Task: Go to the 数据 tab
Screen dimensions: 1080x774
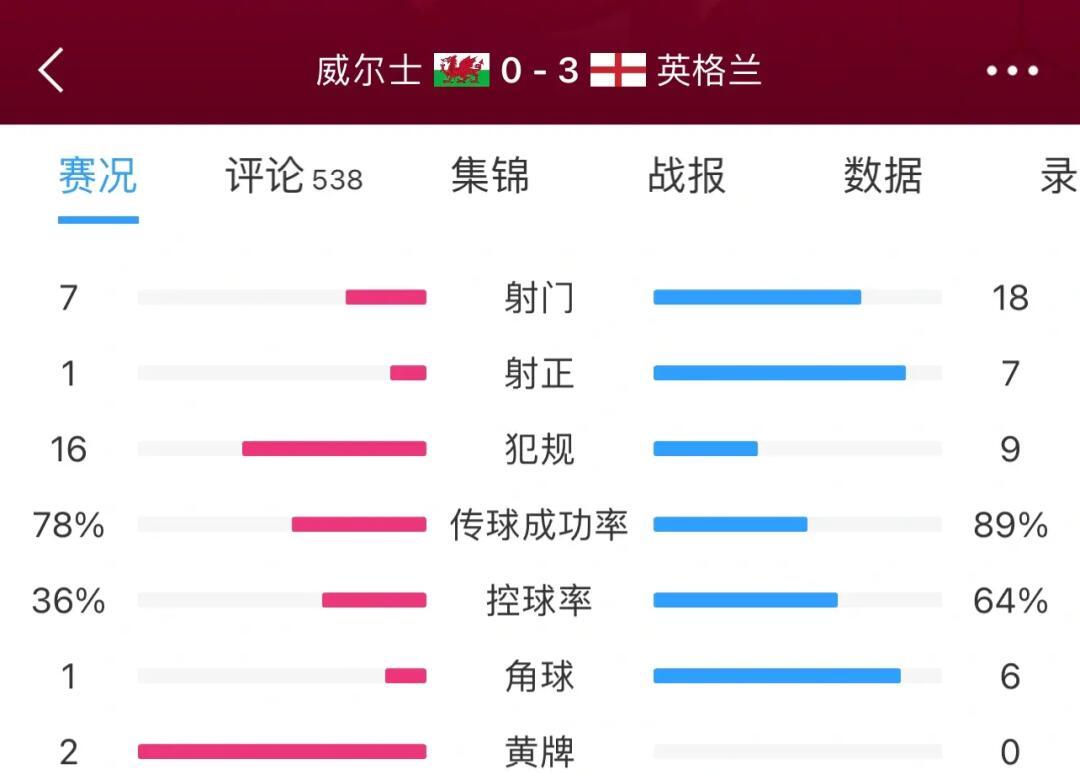Action: [883, 176]
